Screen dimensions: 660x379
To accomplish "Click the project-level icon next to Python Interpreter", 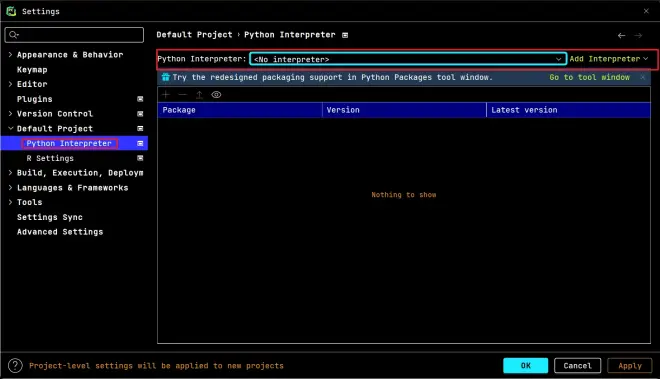I will tap(140, 143).
